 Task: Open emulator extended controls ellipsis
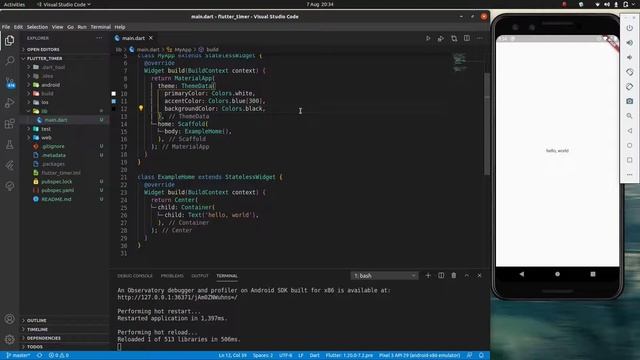pyautogui.click(x=629, y=175)
